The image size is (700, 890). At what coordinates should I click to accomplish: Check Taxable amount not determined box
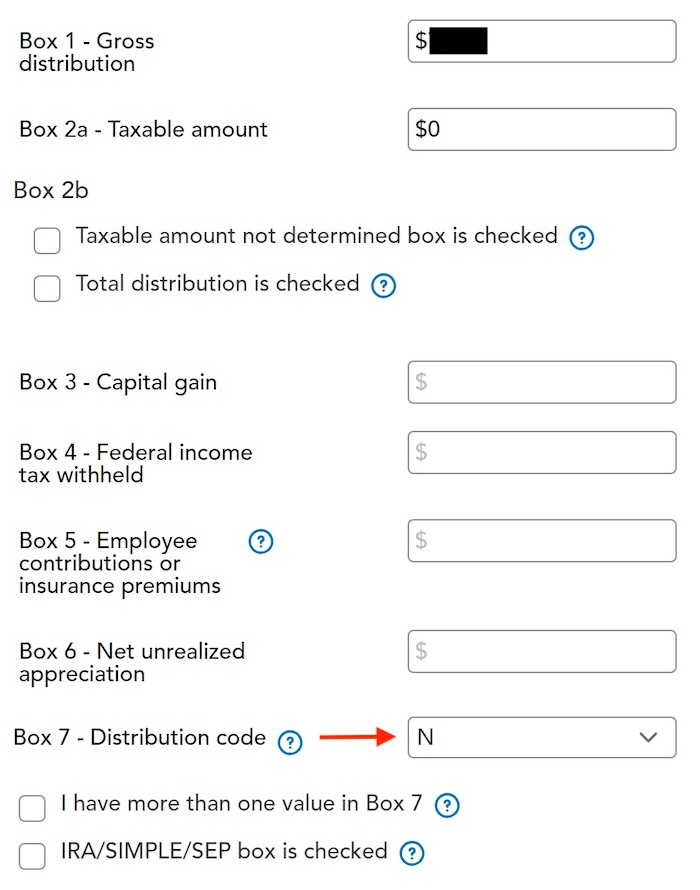point(47,241)
